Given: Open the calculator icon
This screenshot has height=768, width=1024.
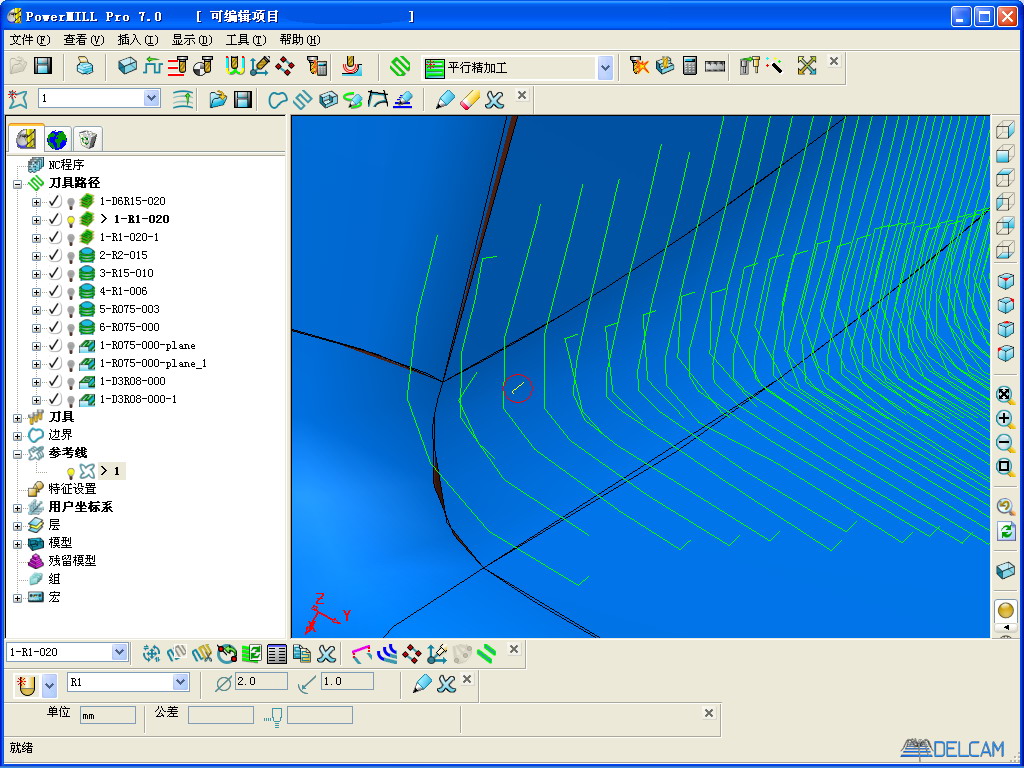Looking at the screenshot, I should coord(690,66).
